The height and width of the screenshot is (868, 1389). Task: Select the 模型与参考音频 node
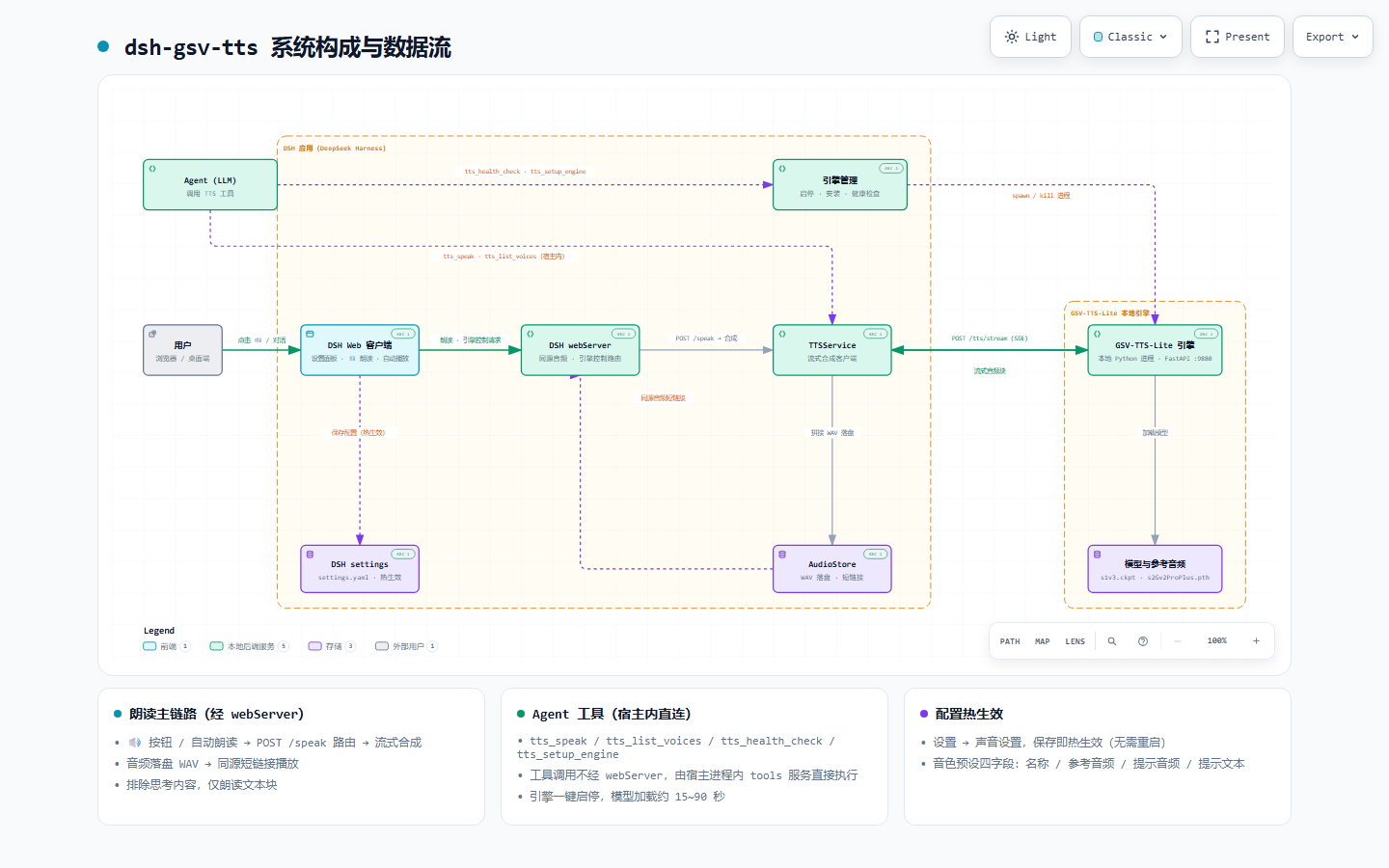(1155, 569)
